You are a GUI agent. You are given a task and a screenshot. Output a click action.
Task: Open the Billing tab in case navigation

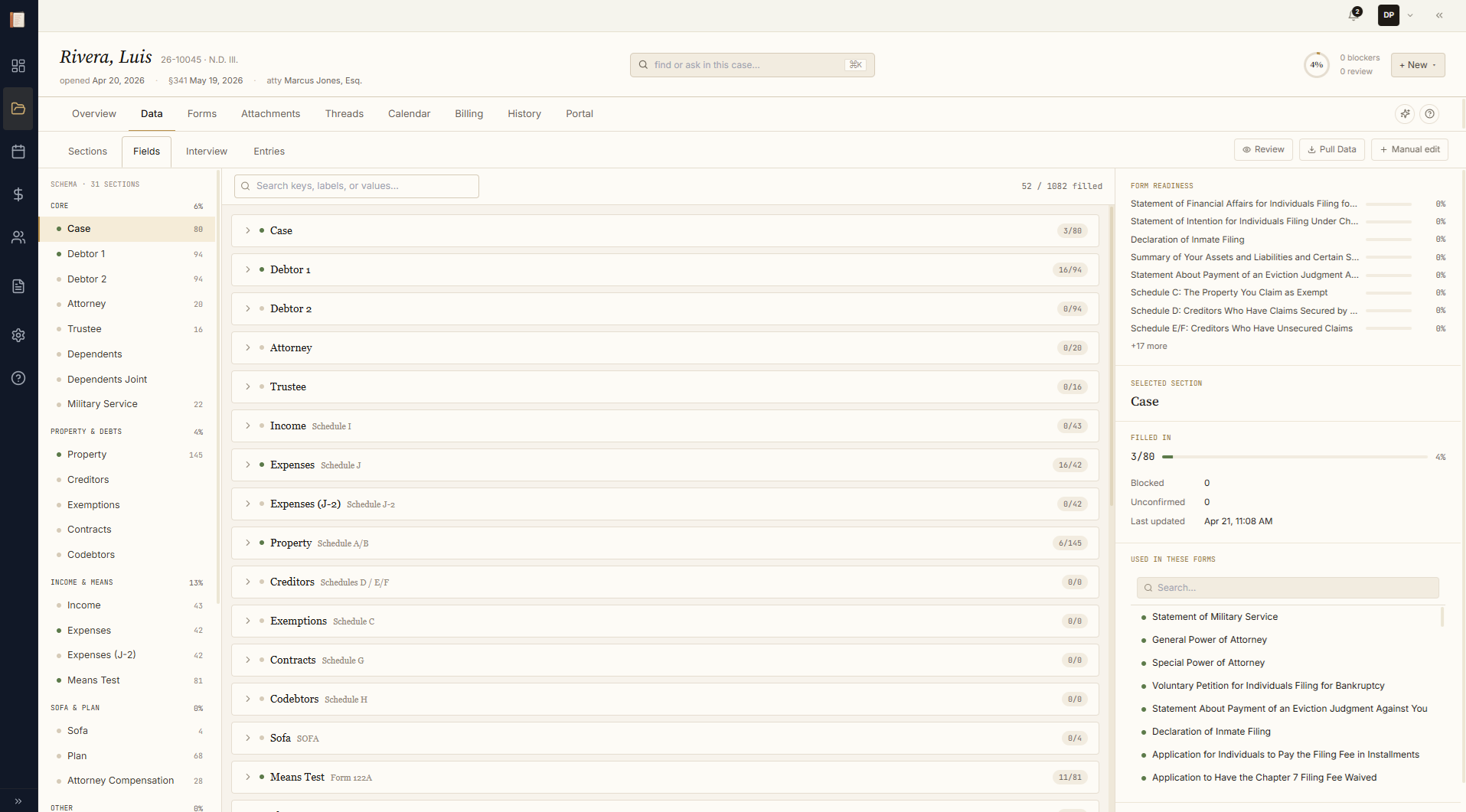(469, 113)
